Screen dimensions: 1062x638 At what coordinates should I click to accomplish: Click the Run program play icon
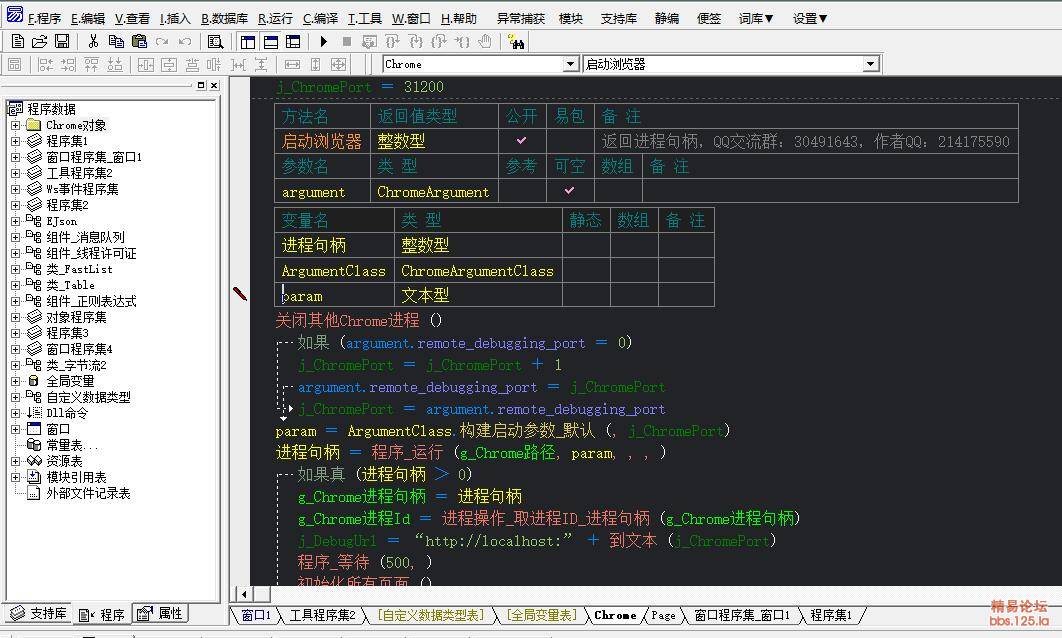click(324, 41)
